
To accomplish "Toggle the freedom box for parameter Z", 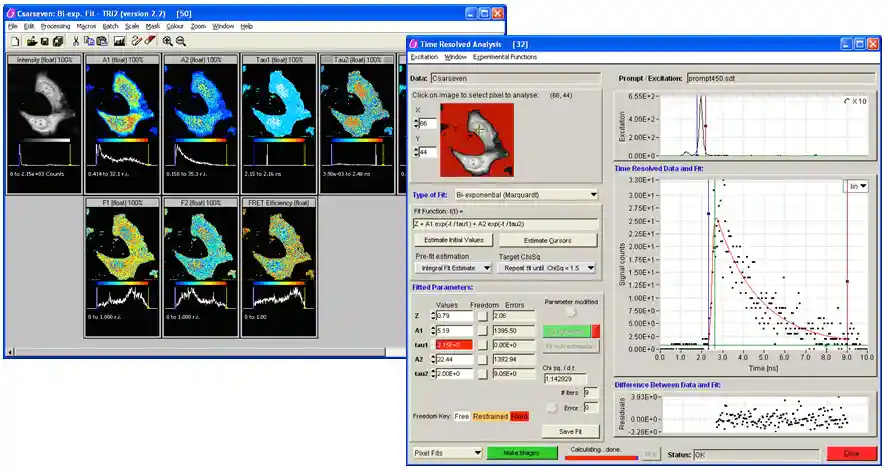I will point(481,316).
